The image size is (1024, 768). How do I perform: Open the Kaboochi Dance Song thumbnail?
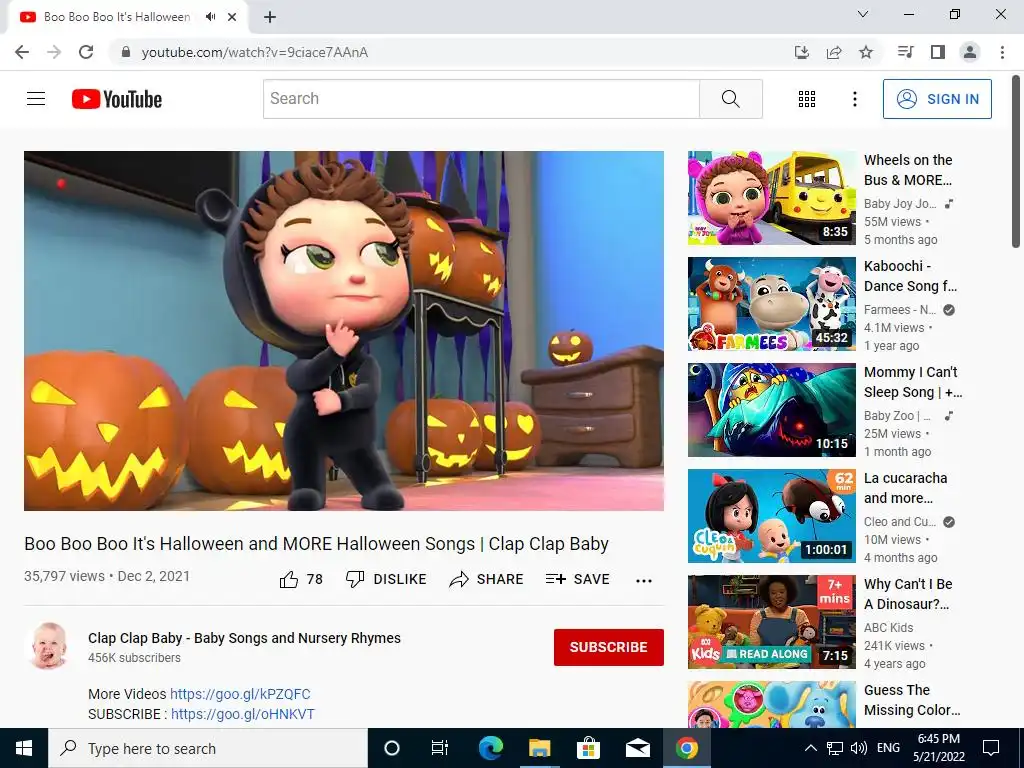pos(771,304)
